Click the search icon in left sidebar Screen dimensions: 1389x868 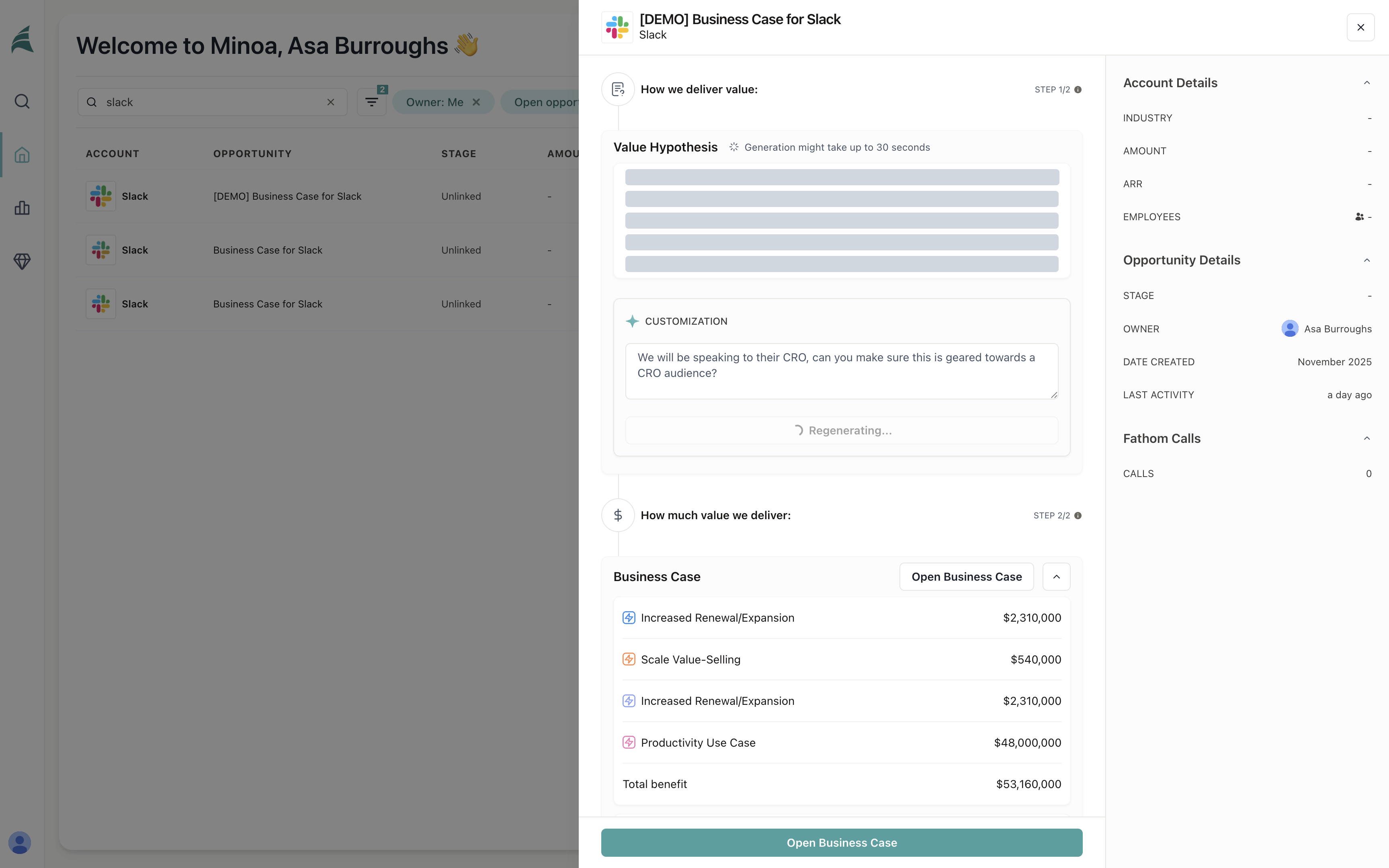click(22, 102)
